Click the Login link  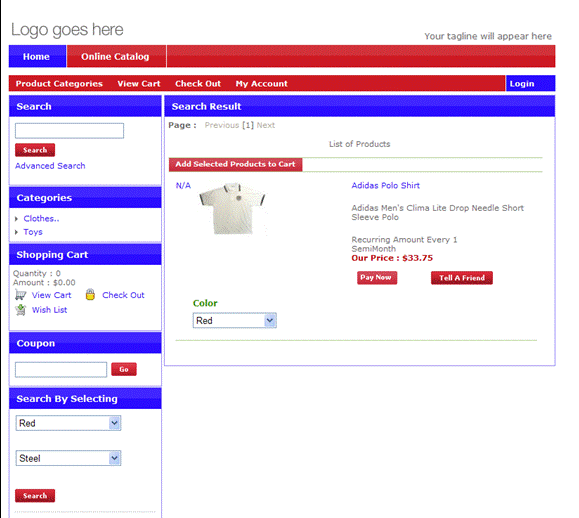(x=522, y=84)
